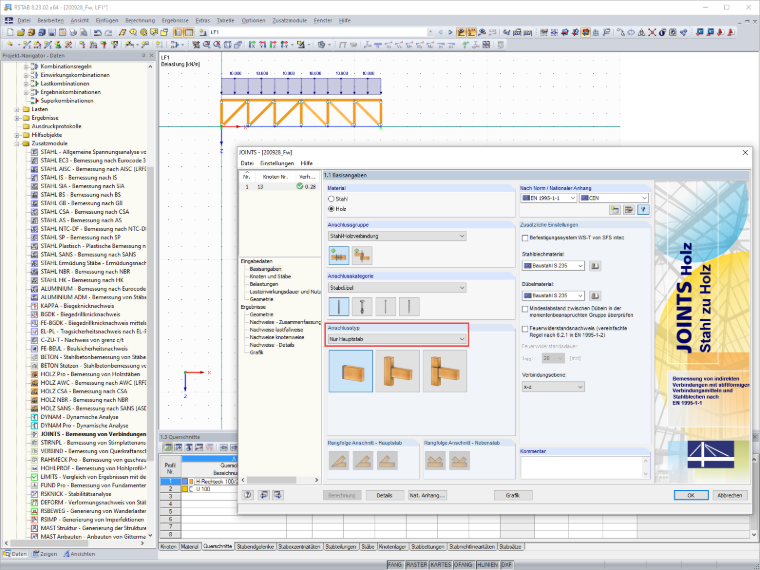Choose the third fastener type icon
760x570 pixels.
click(385, 306)
